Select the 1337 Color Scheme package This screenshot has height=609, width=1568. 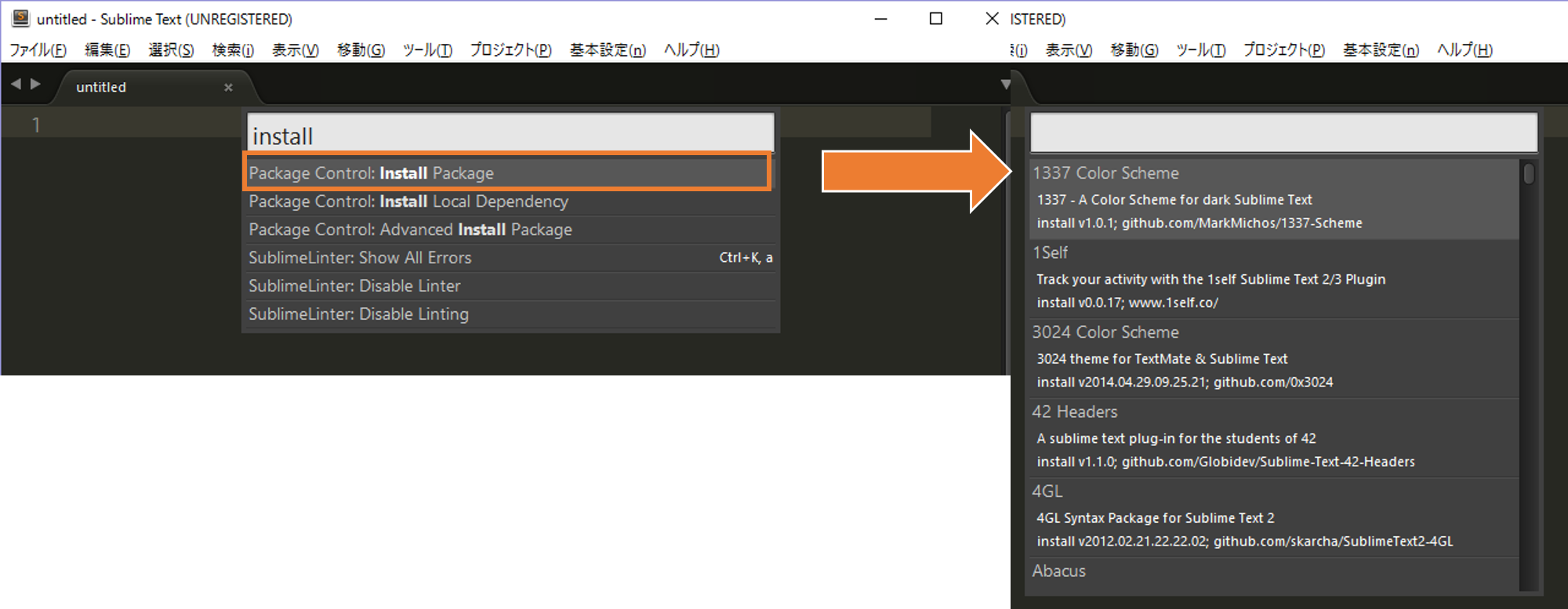(x=1274, y=199)
